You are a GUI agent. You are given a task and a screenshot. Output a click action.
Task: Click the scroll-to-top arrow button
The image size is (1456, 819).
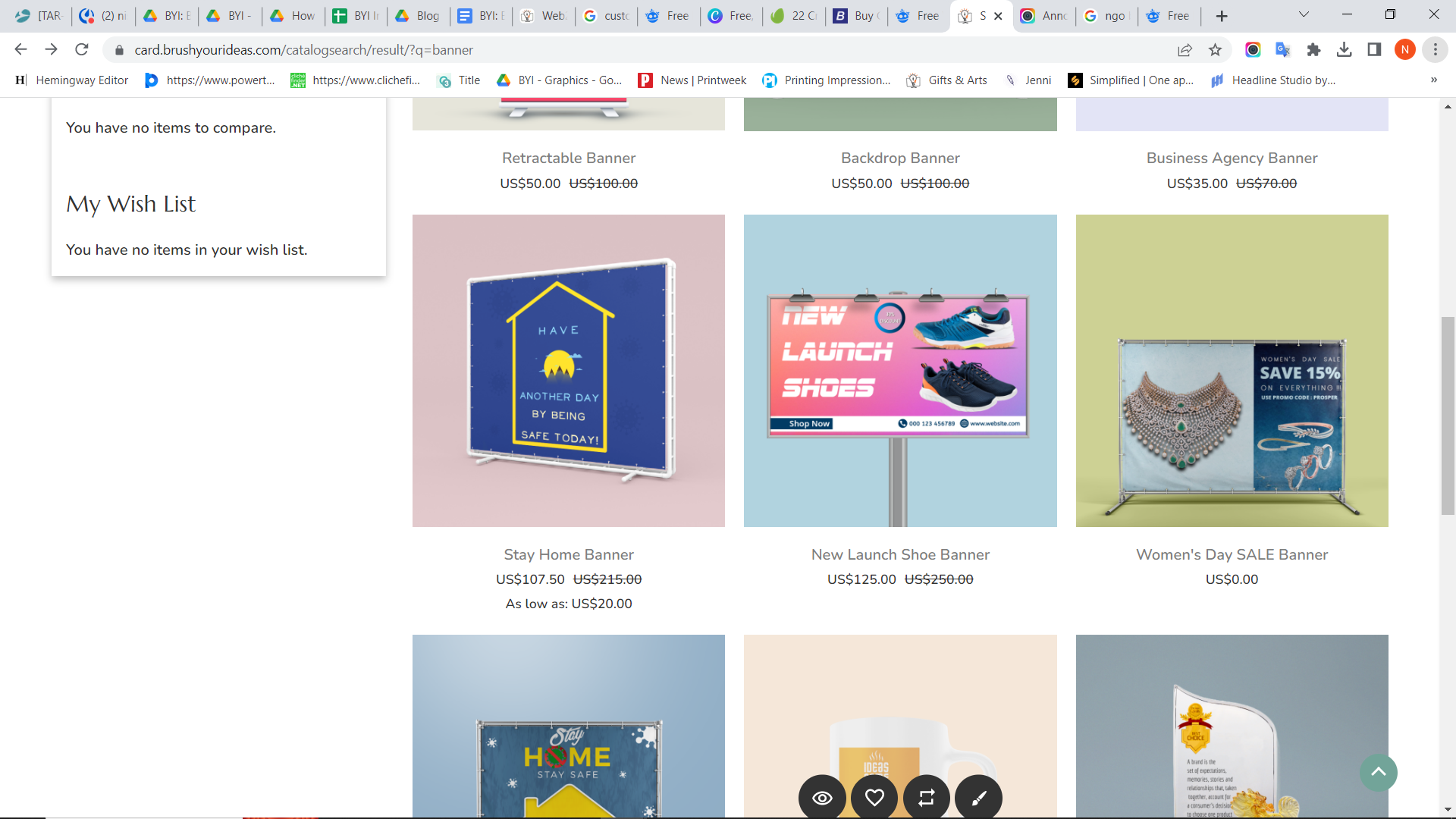point(1378,772)
